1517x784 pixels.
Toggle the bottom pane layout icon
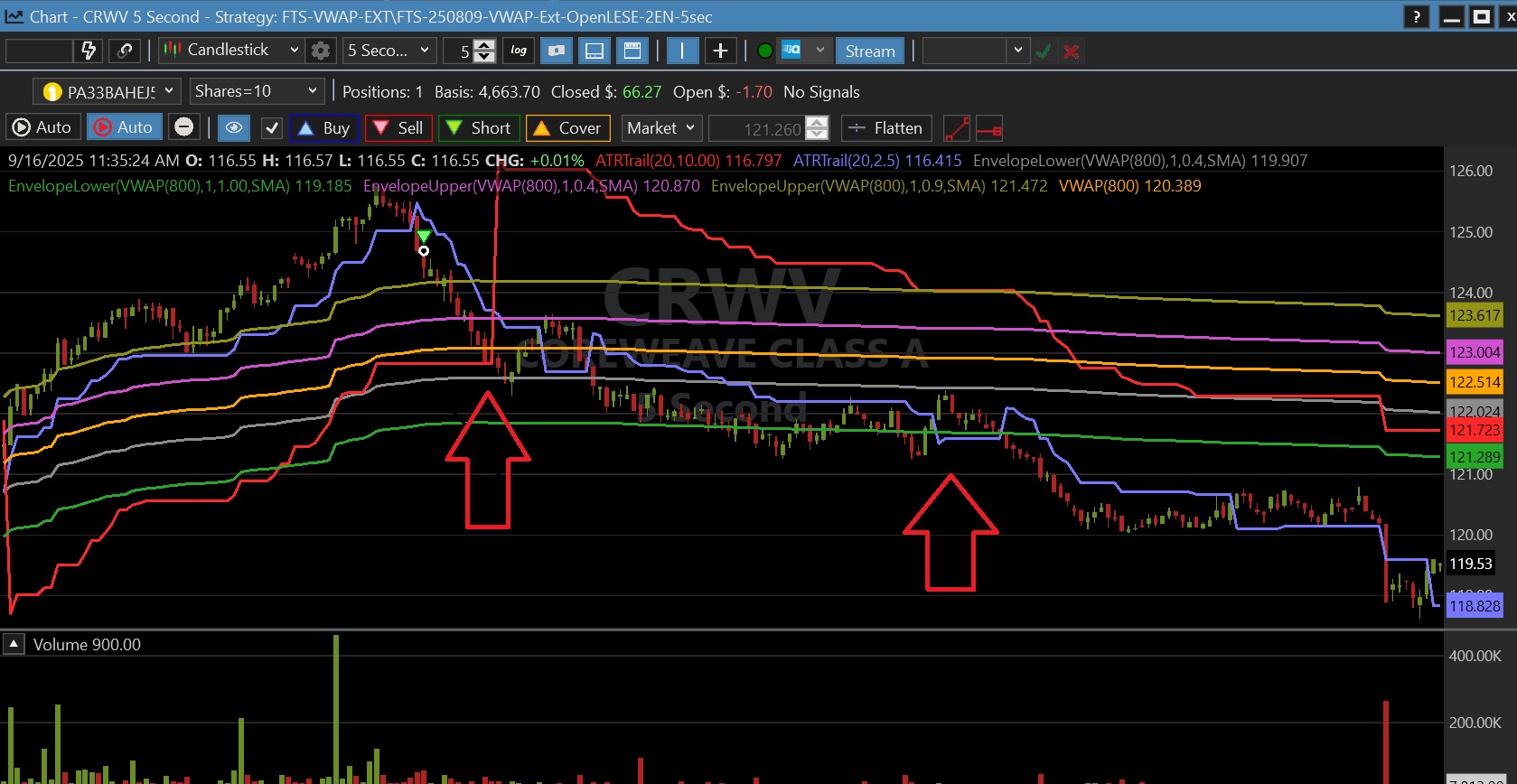tap(595, 51)
